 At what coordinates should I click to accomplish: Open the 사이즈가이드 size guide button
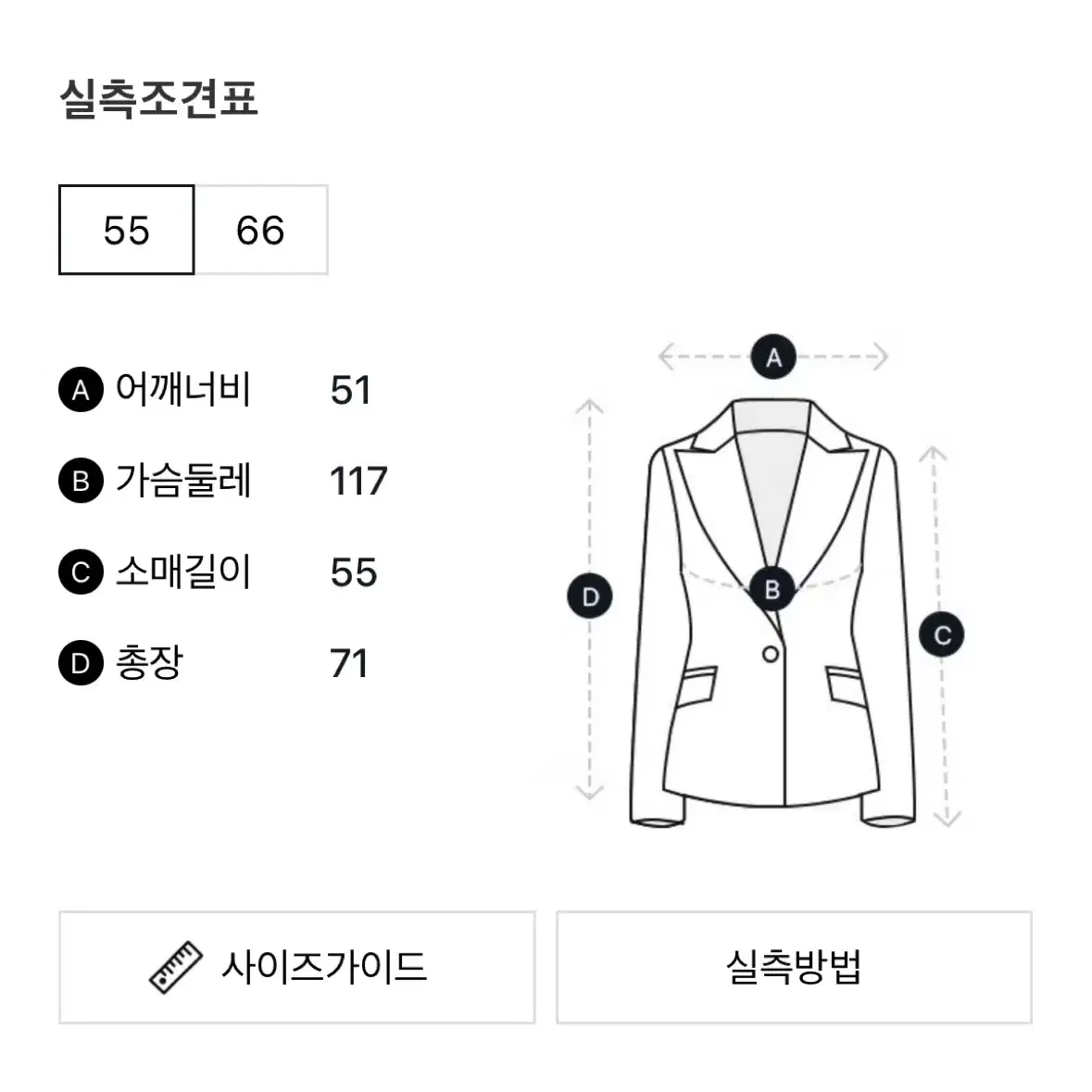[296, 967]
